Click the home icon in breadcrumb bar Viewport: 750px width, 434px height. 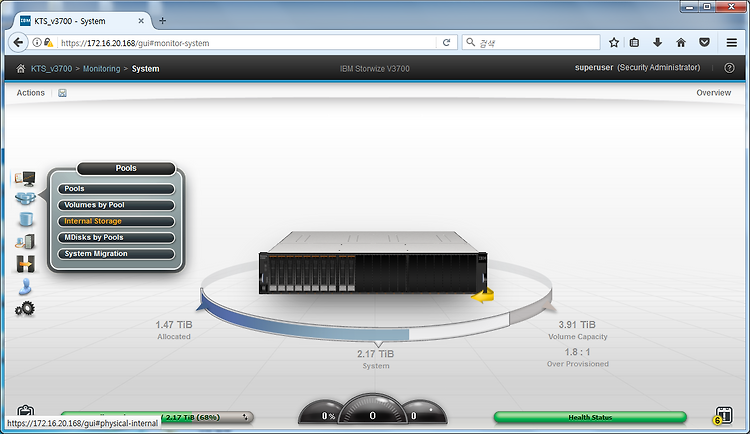[21, 68]
